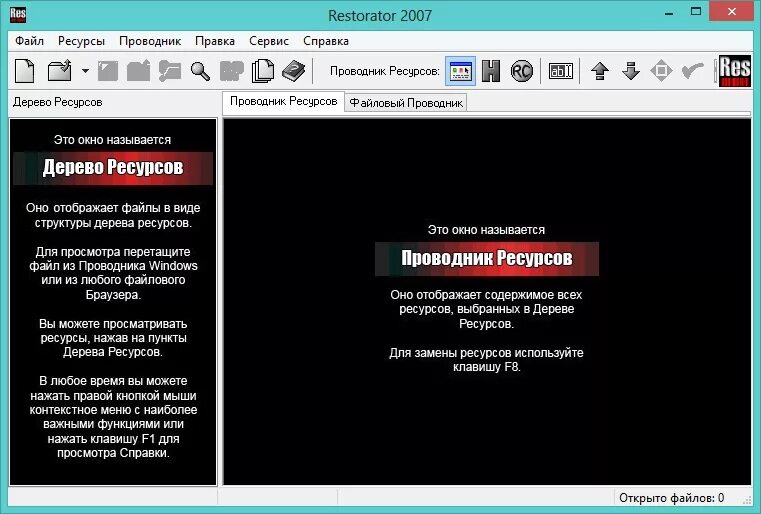Switch to Hex view mode (H icon)
Image resolution: width=761 pixels, height=514 pixels.
coord(491,71)
